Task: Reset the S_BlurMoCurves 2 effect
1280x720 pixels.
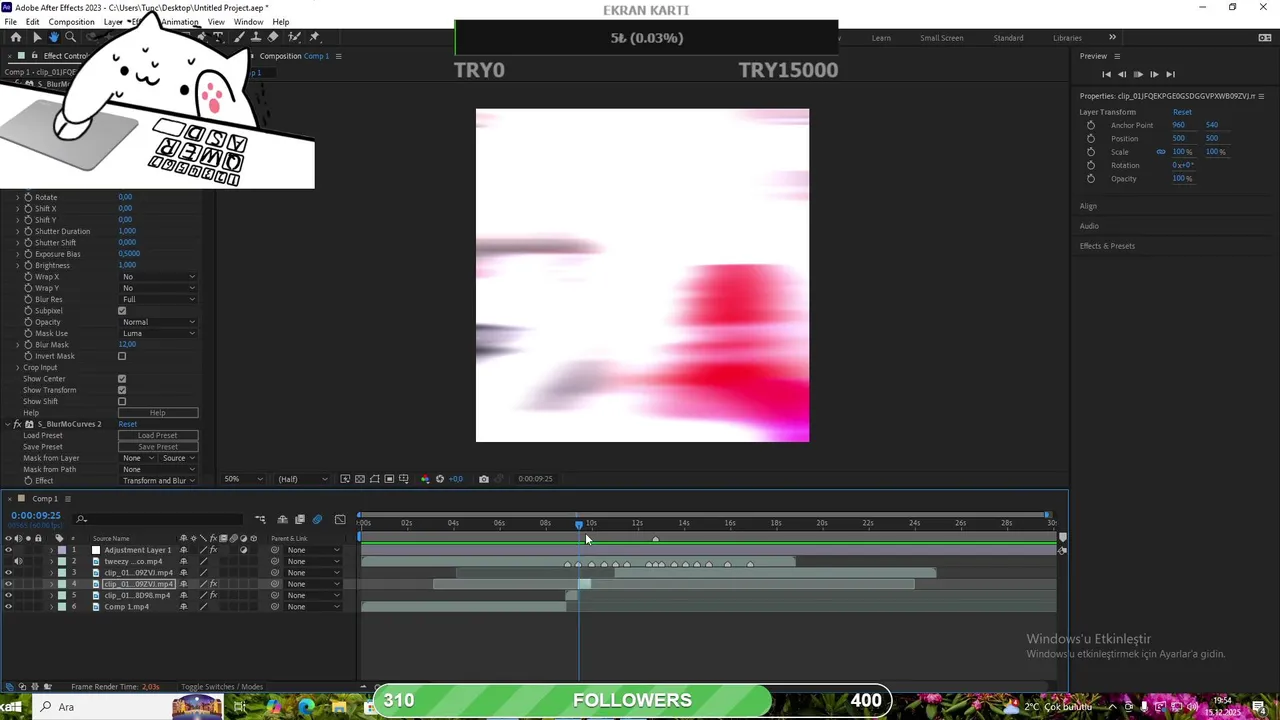Action: pyautogui.click(x=128, y=425)
